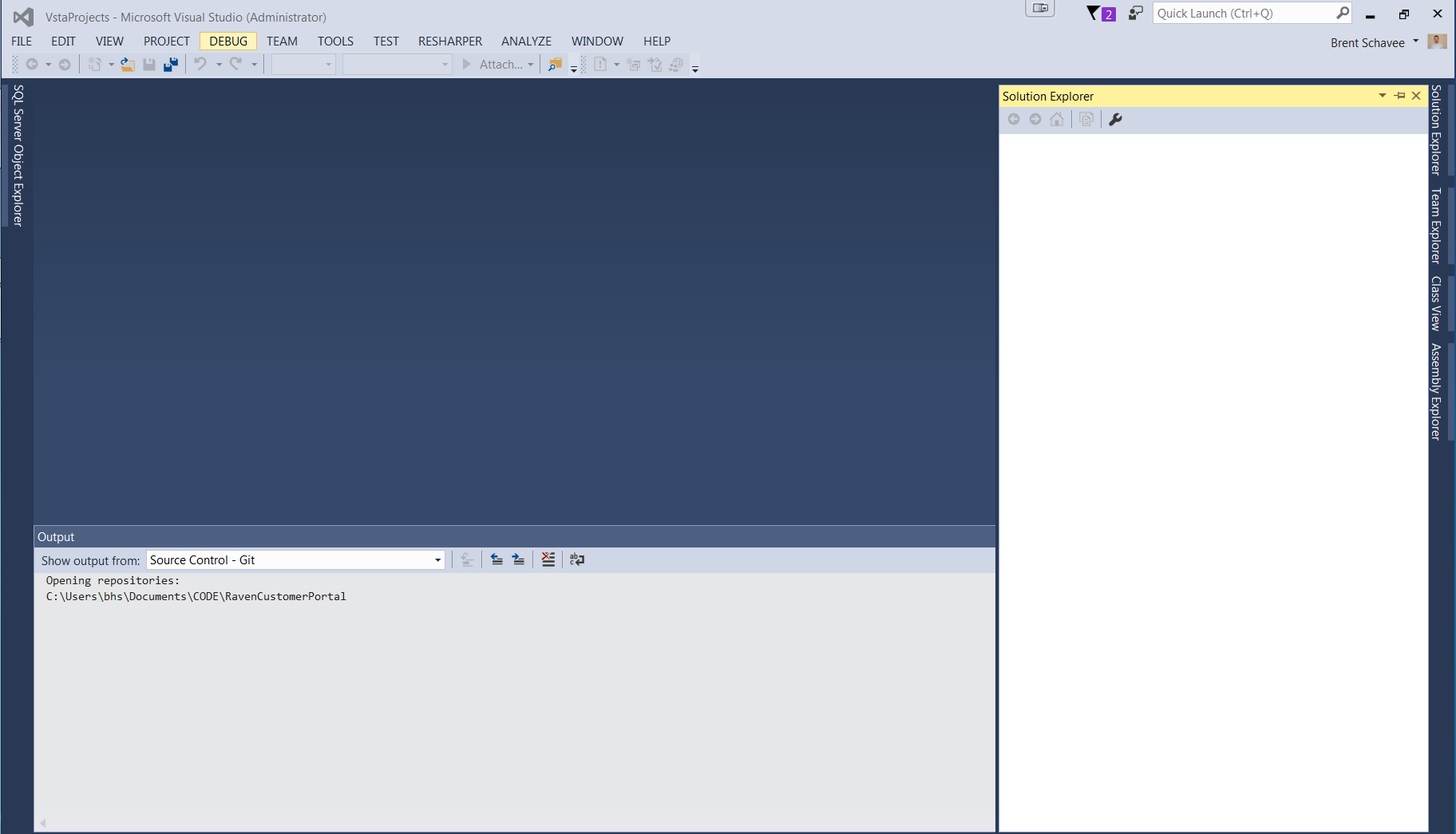
Task: Open the Solution Configurations combo box
Action: pyautogui.click(x=303, y=65)
